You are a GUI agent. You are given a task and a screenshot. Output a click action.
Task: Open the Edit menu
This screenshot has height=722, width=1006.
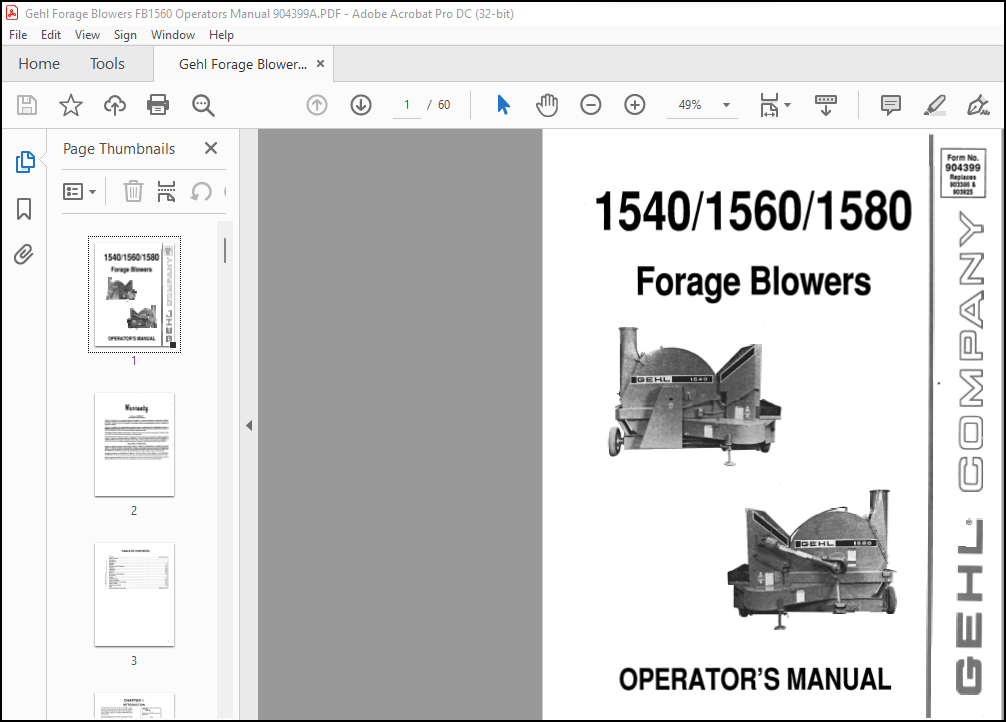click(x=51, y=35)
